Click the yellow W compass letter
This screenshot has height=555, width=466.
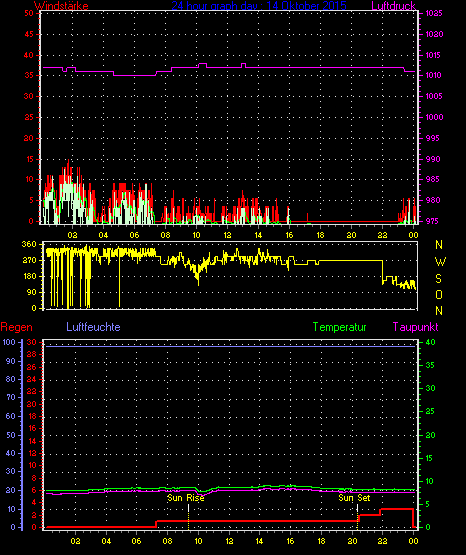pos(440,262)
